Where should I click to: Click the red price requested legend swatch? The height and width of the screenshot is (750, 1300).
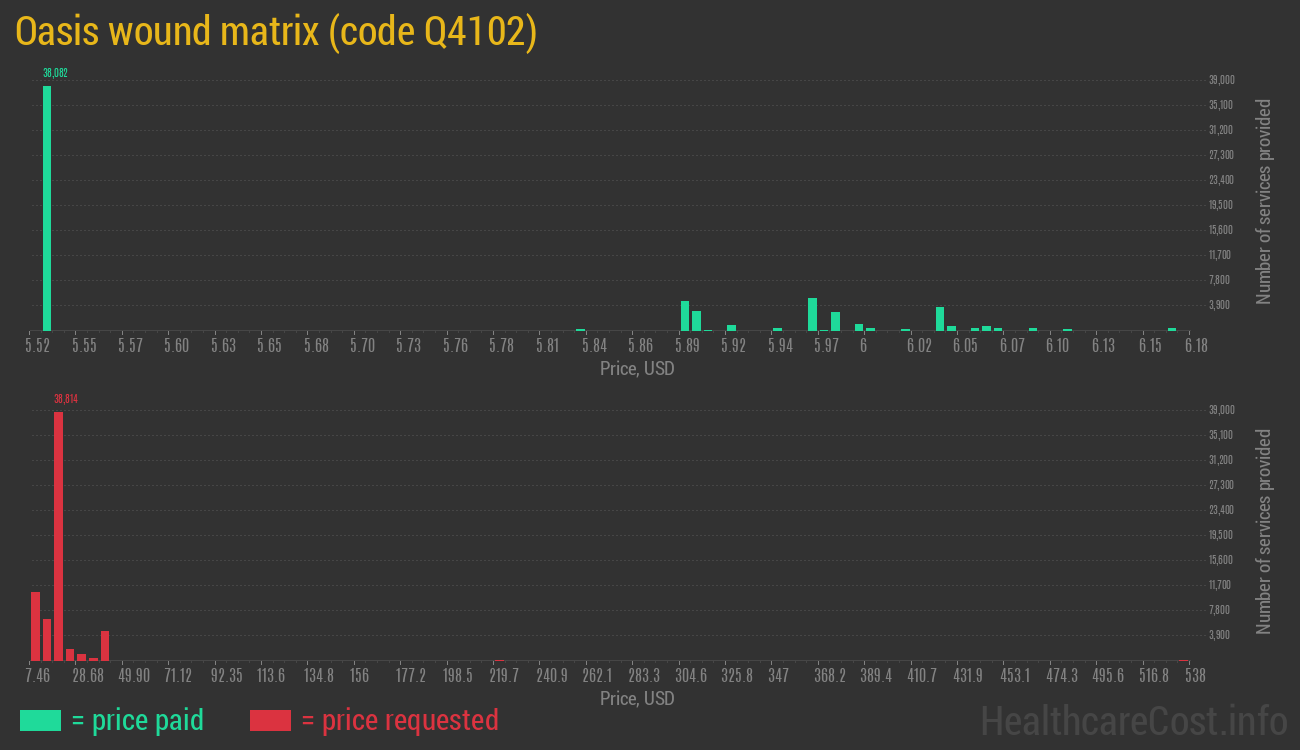click(x=270, y=720)
